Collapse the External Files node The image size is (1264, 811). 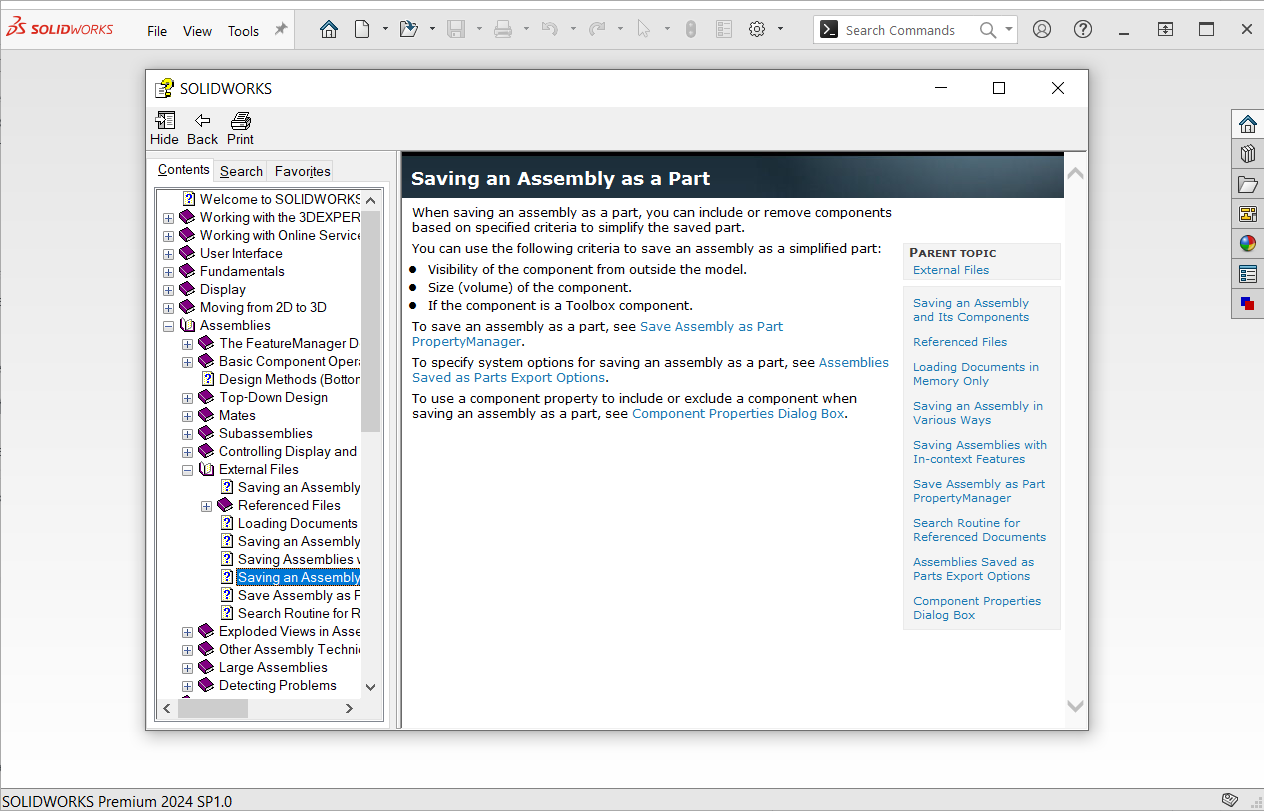[x=187, y=469]
